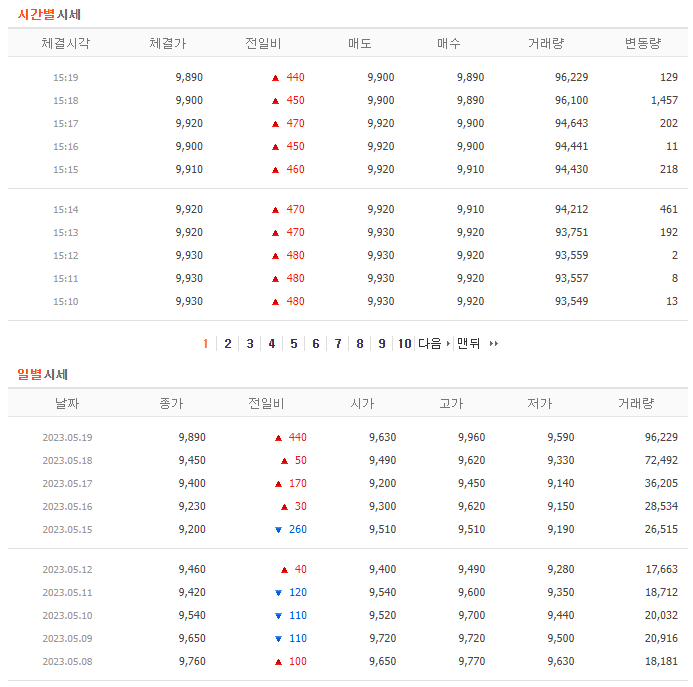The image size is (693, 687).
Task: Click the 시간별시세 section heading
Action: click(x=49, y=15)
